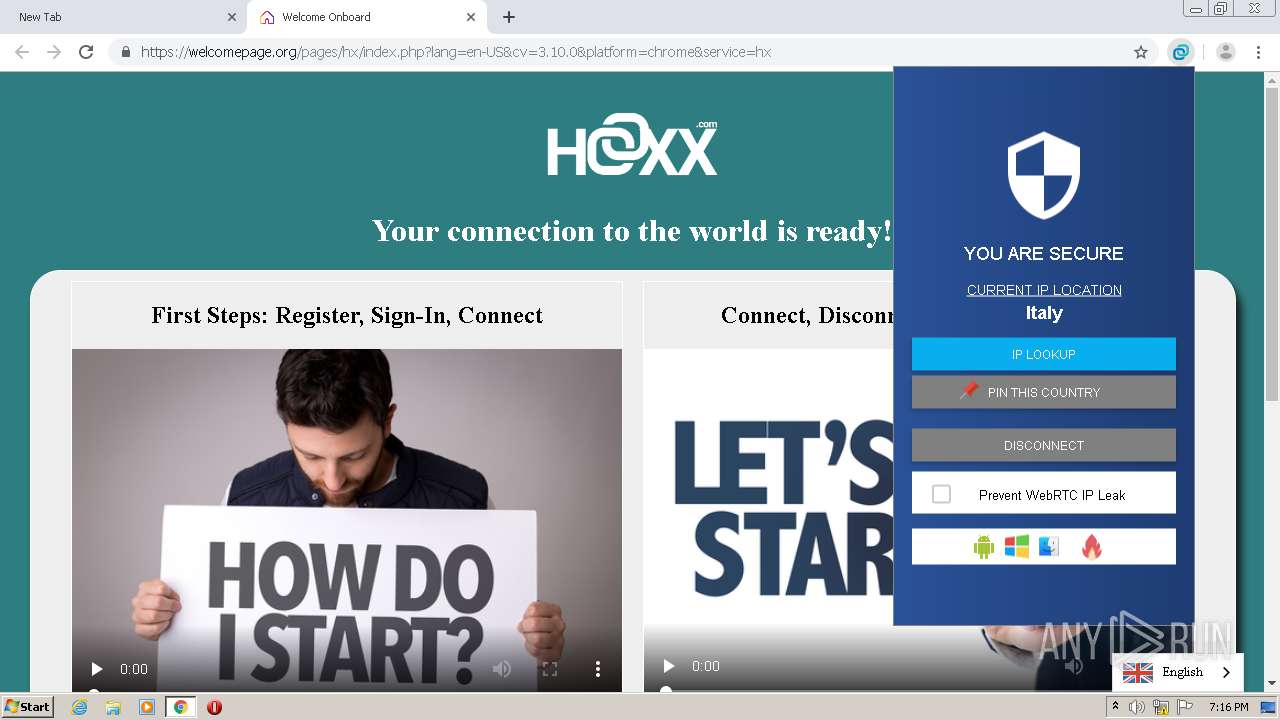Switch to the New Tab tab
Viewport: 1280px width, 720px height.
click(123, 17)
